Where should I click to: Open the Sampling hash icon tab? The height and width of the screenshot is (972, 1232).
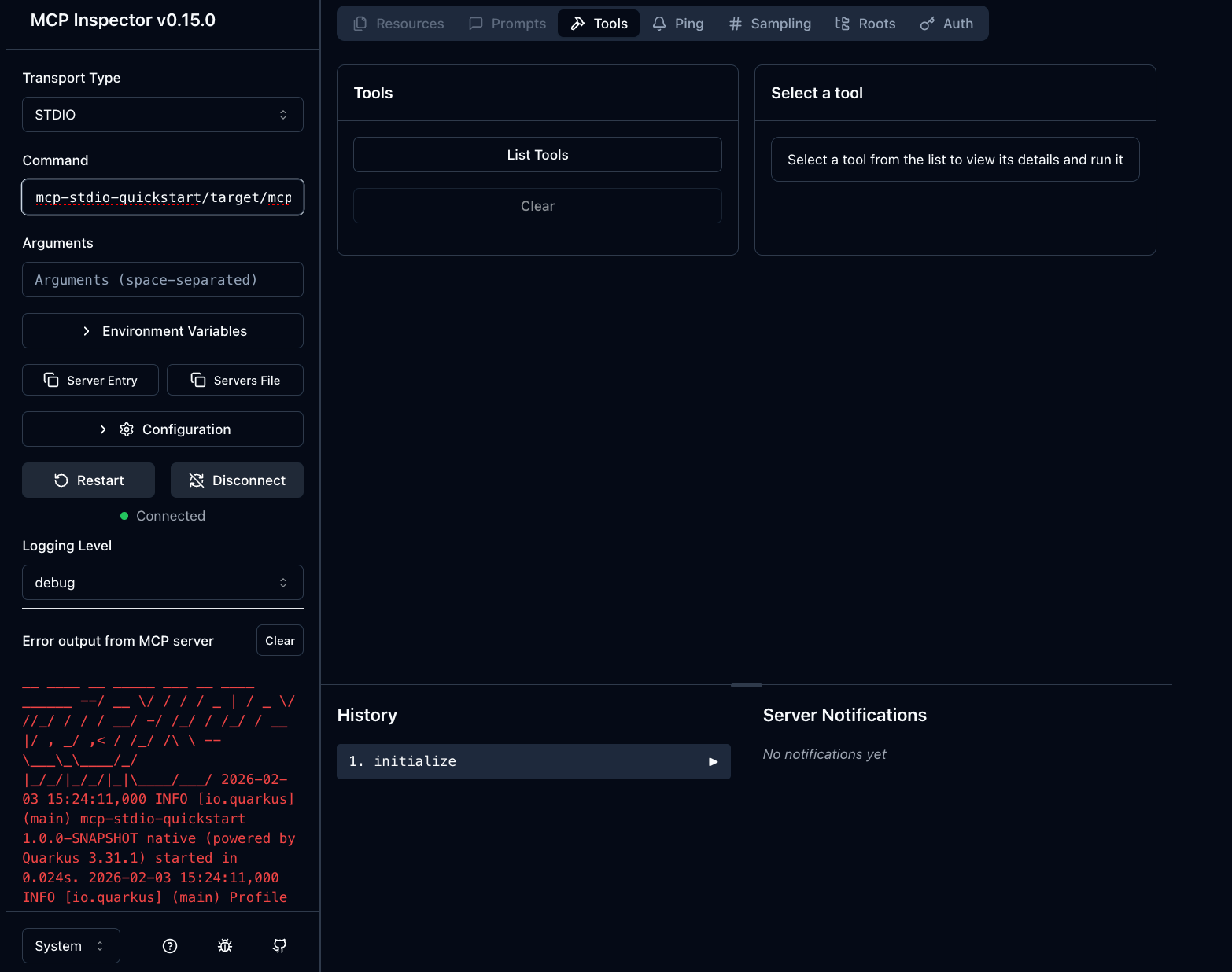pyautogui.click(x=735, y=23)
